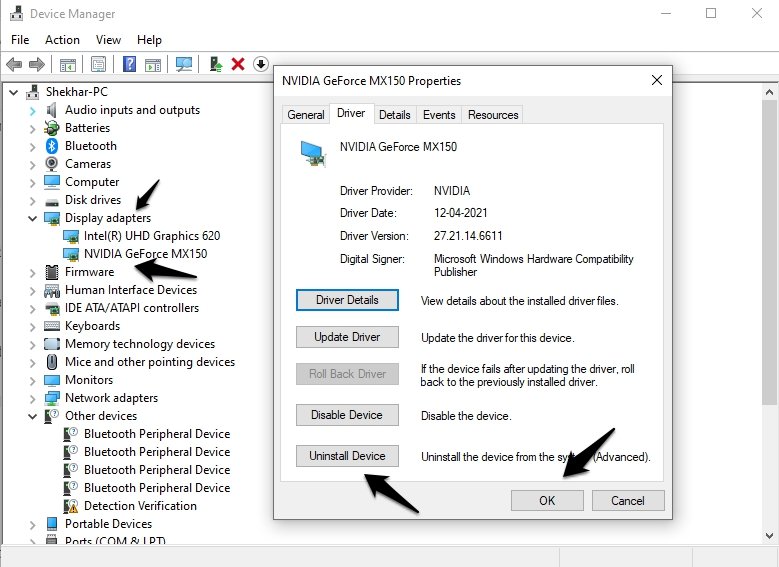
Task: Click the Bluetooth category icon
Action: point(52,146)
